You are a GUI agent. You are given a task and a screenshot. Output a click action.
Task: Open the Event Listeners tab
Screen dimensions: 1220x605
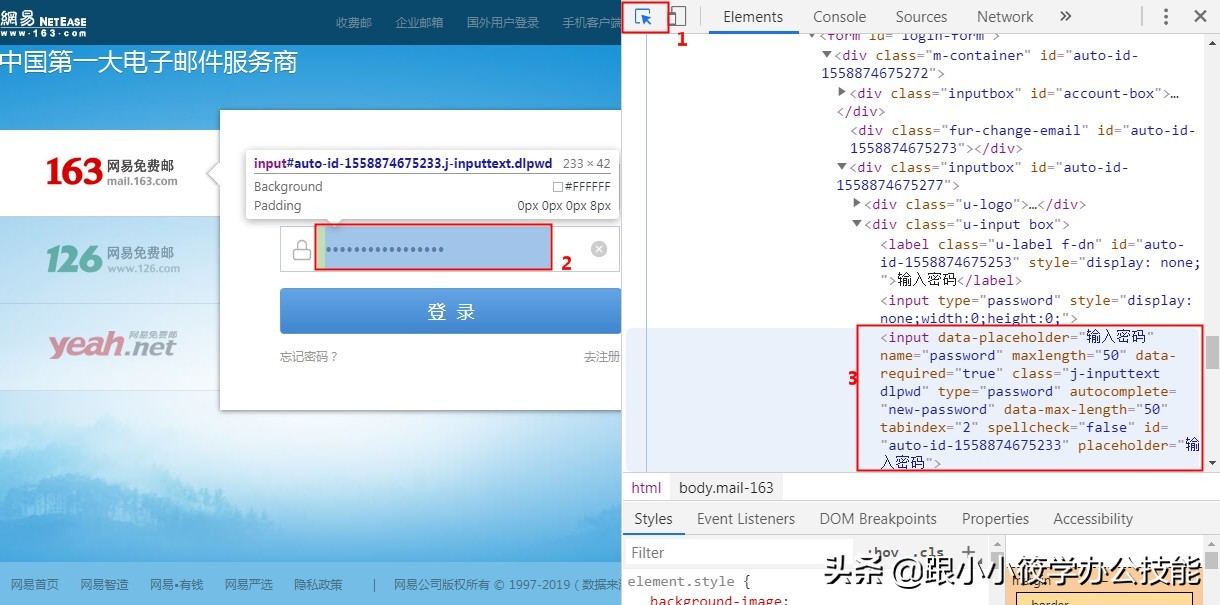(x=746, y=518)
